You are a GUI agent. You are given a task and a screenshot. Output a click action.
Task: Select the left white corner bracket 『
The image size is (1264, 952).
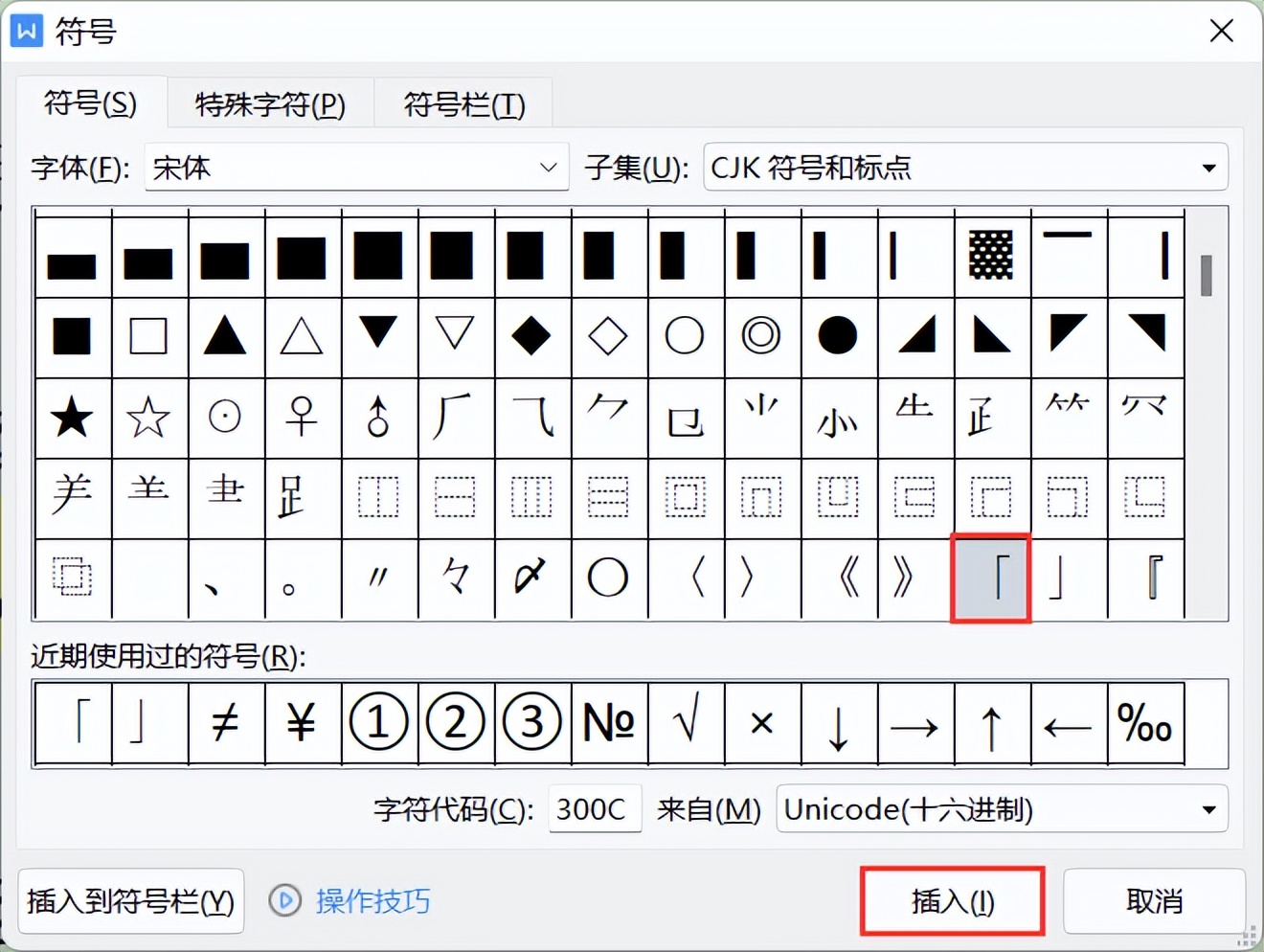(1144, 578)
